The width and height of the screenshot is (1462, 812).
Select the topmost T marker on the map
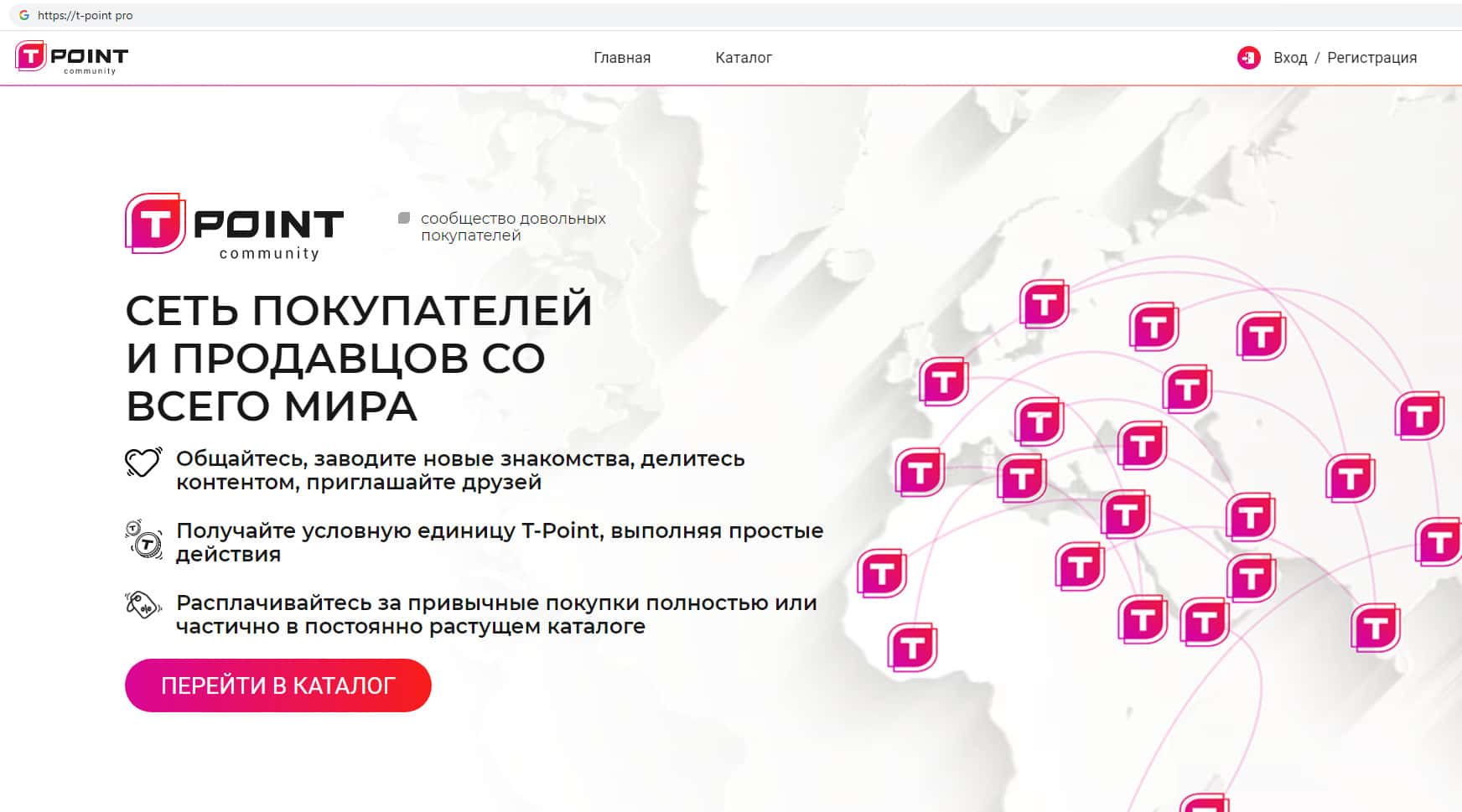pos(1044,303)
